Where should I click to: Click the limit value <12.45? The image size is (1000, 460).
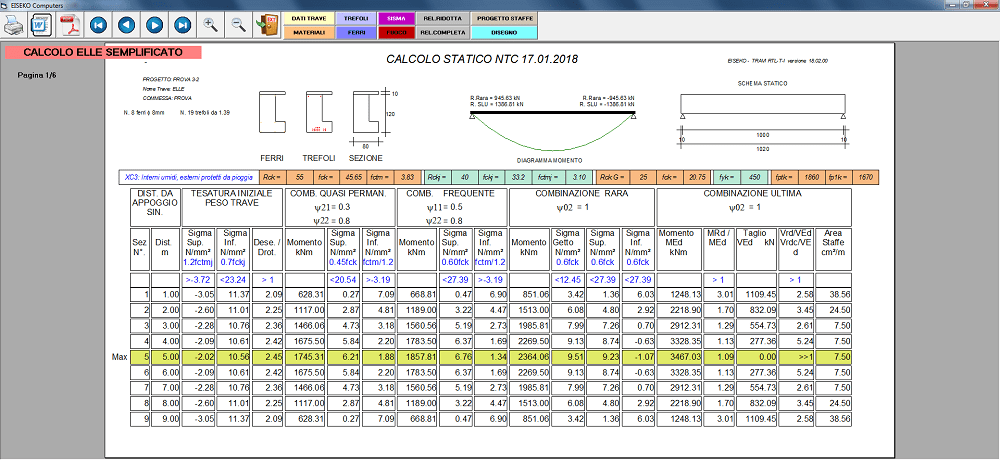568,280
